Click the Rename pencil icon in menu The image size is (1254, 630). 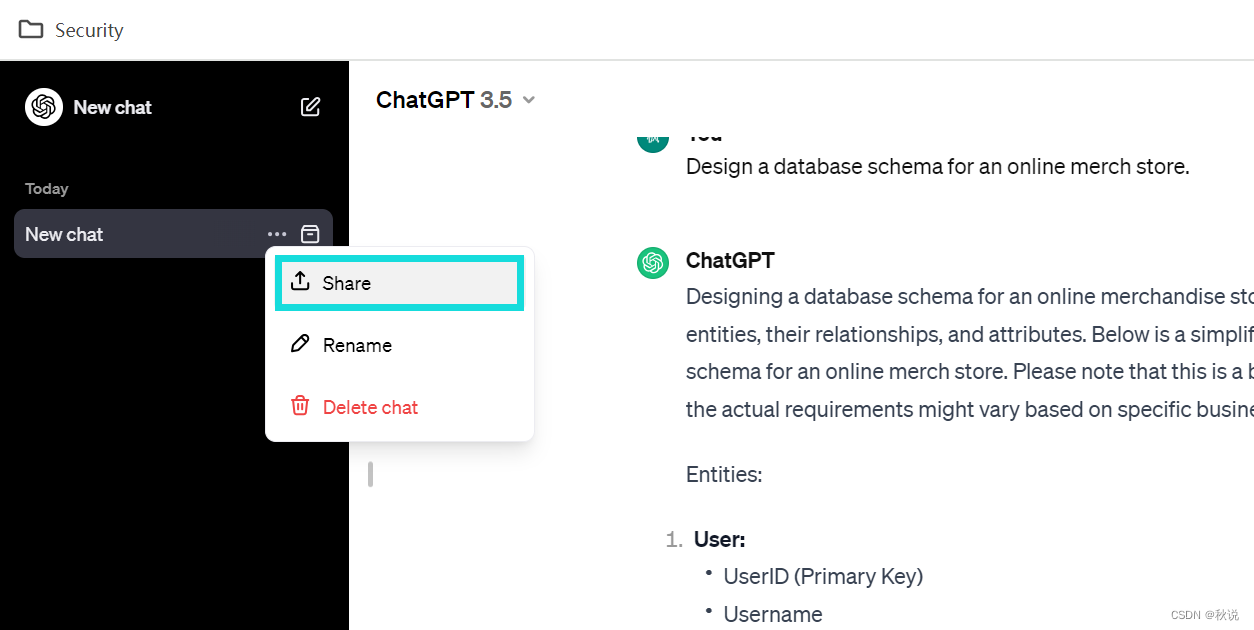click(300, 344)
